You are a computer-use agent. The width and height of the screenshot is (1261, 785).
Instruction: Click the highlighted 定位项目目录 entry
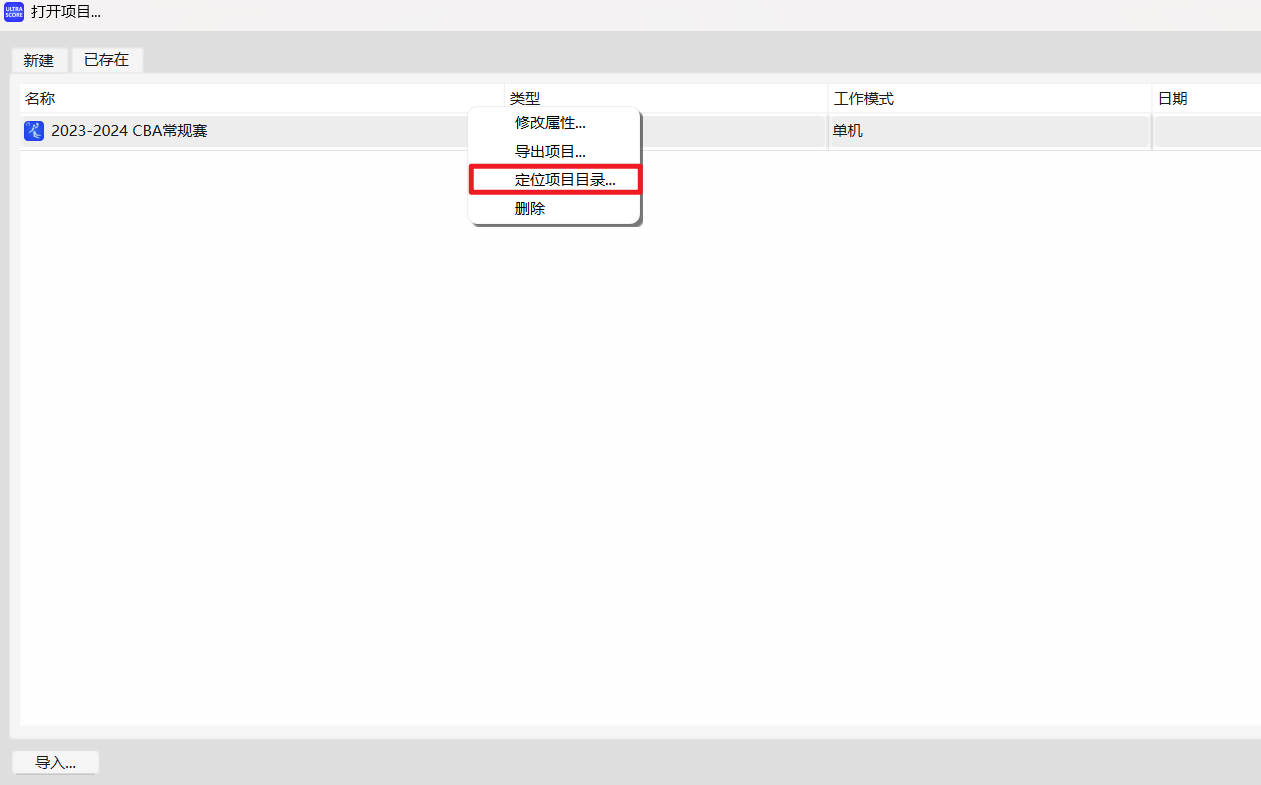click(556, 179)
